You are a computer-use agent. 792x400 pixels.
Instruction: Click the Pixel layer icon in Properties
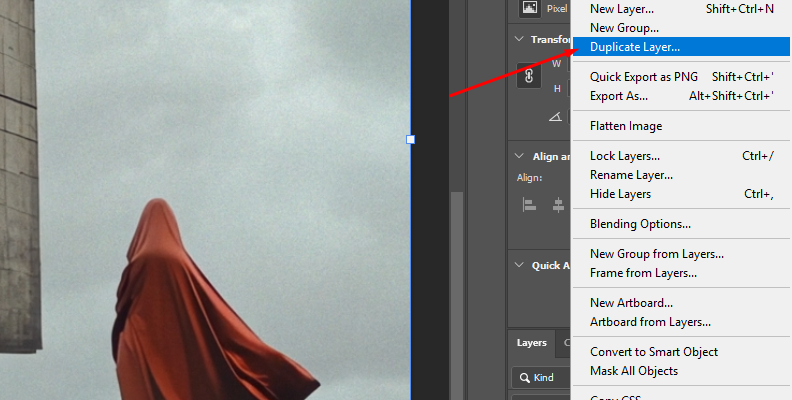point(529,8)
